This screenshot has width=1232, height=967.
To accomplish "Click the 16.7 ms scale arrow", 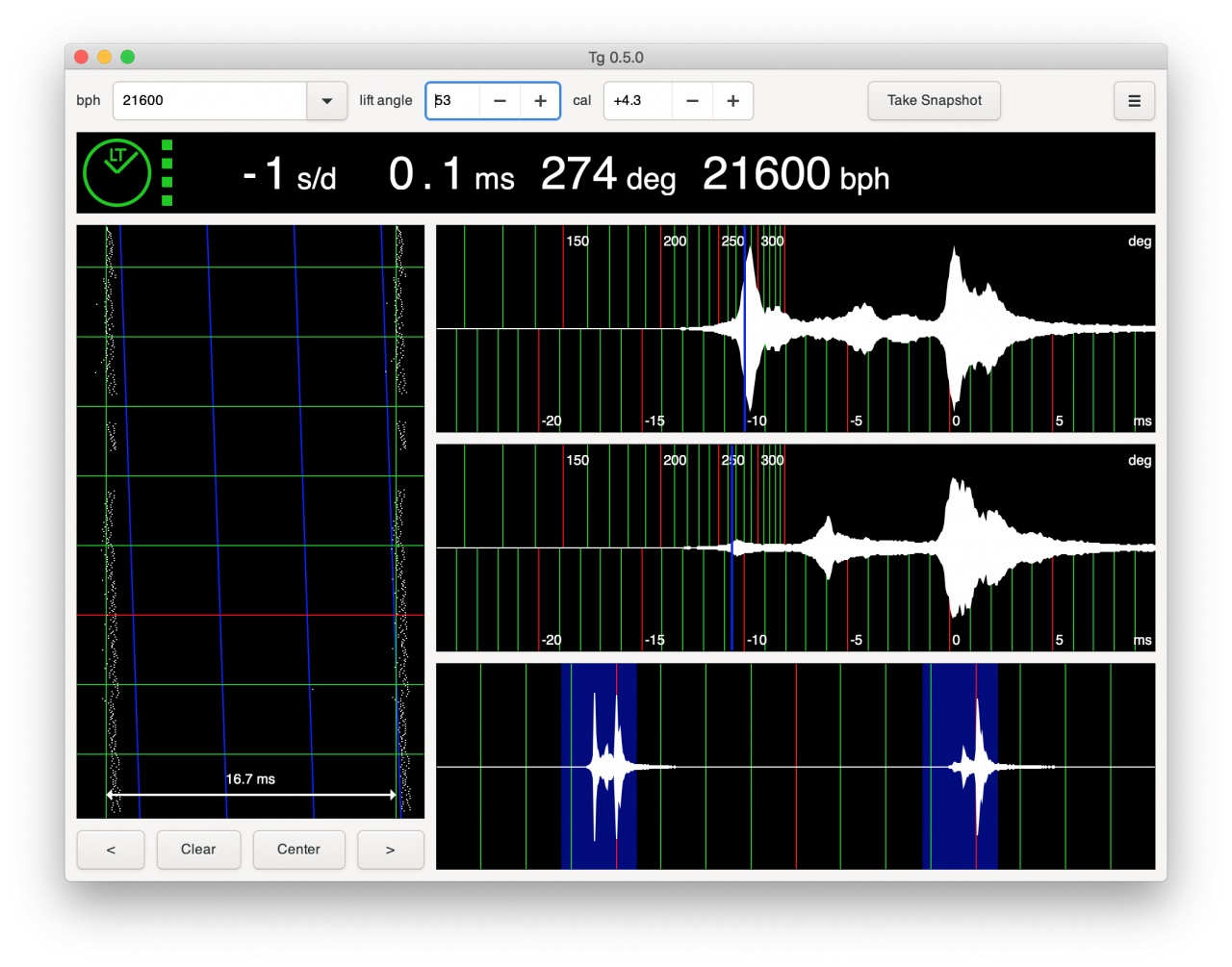I will coord(250,795).
